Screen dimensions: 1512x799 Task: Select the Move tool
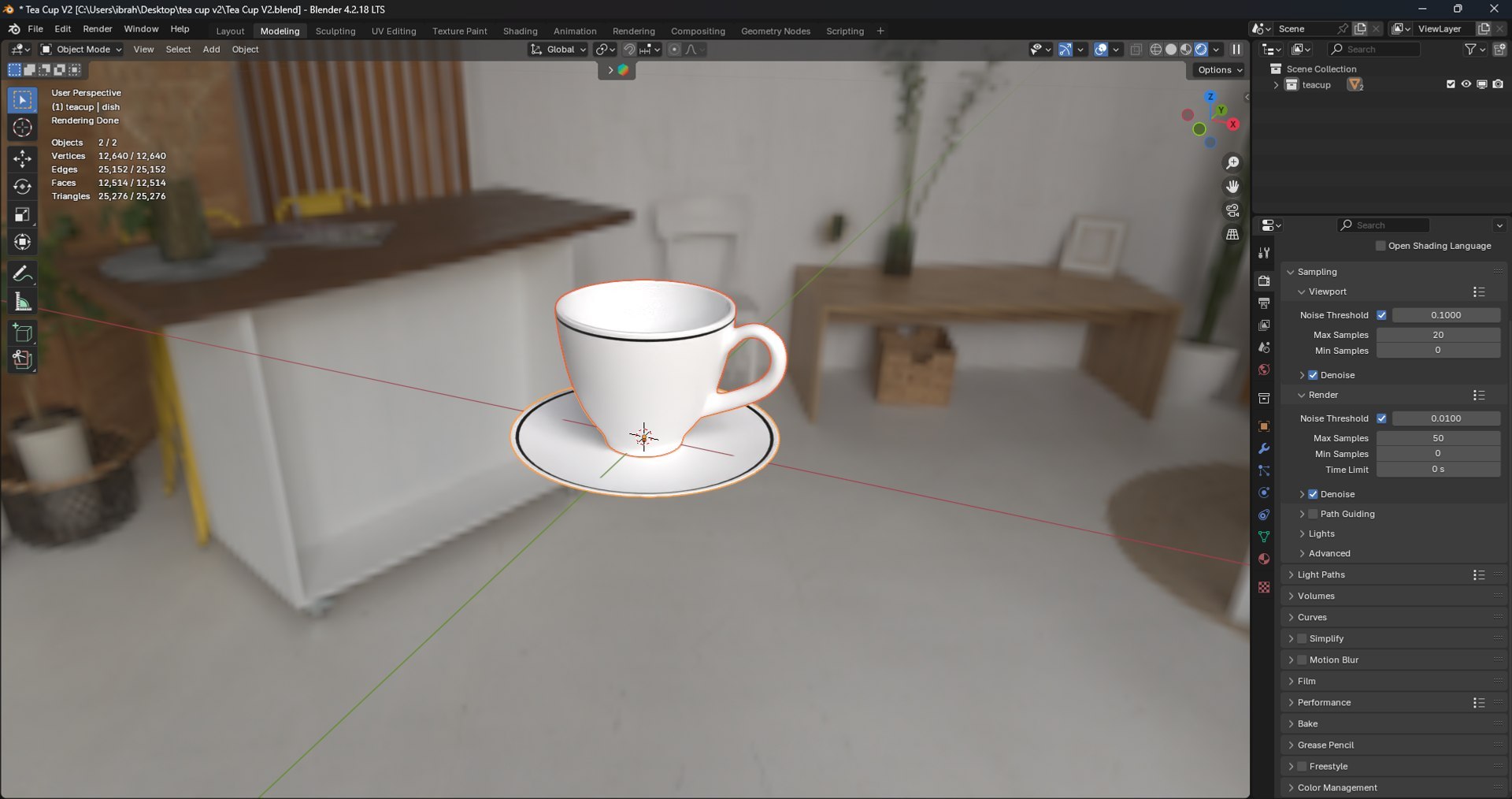22,159
